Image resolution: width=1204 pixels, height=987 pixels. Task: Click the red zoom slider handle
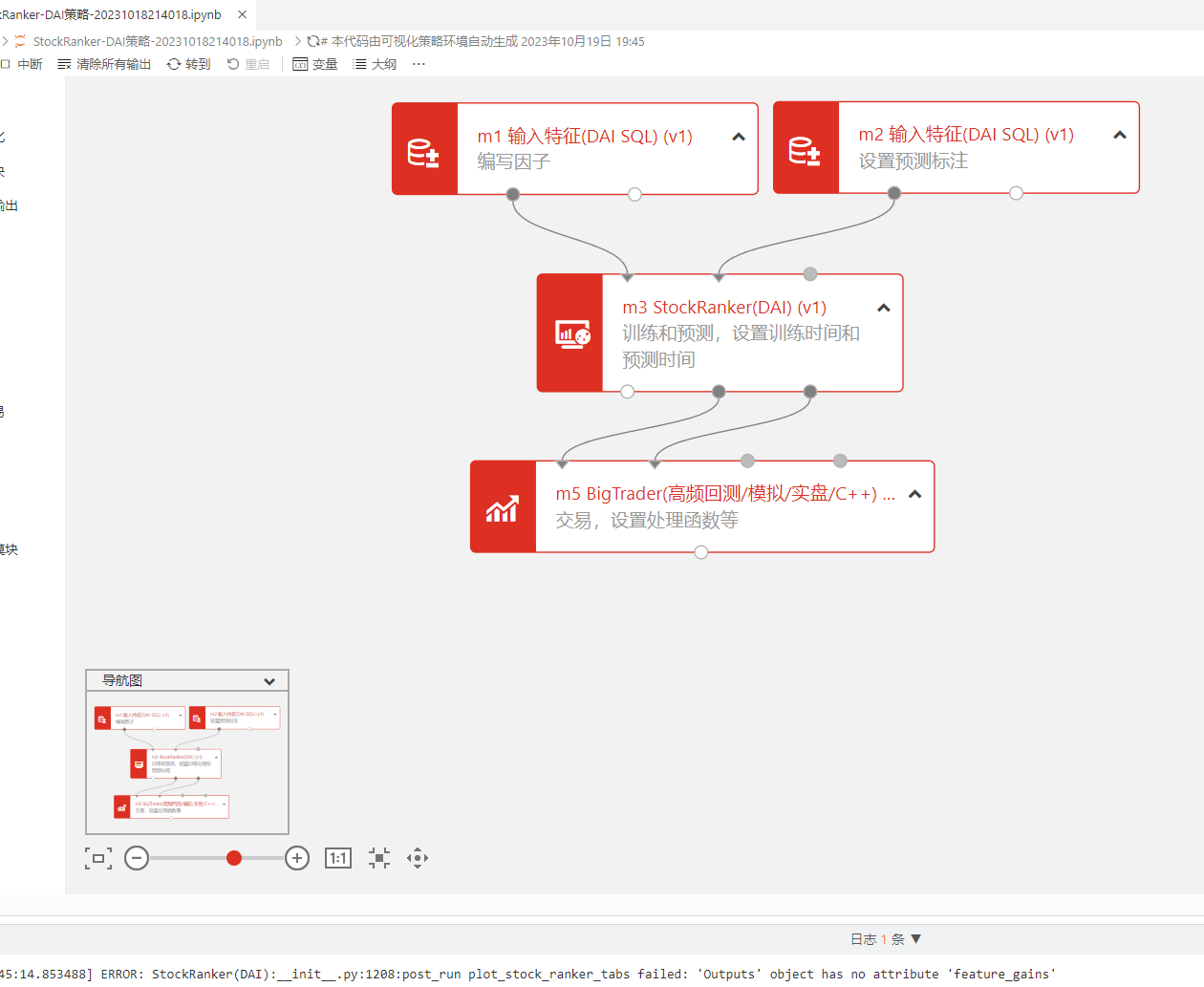[x=234, y=858]
